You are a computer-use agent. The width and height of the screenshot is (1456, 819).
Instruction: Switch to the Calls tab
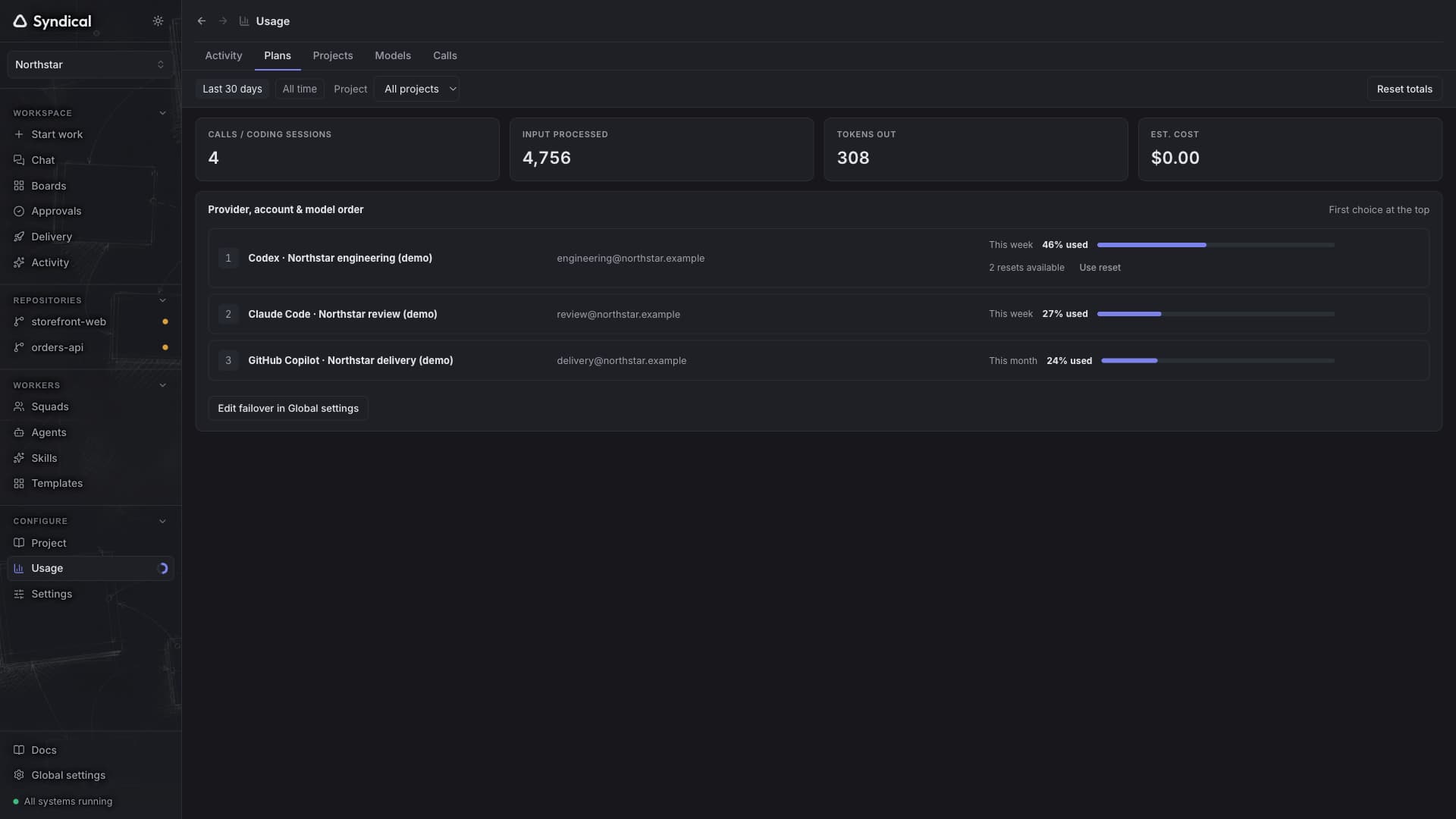pyautogui.click(x=445, y=55)
